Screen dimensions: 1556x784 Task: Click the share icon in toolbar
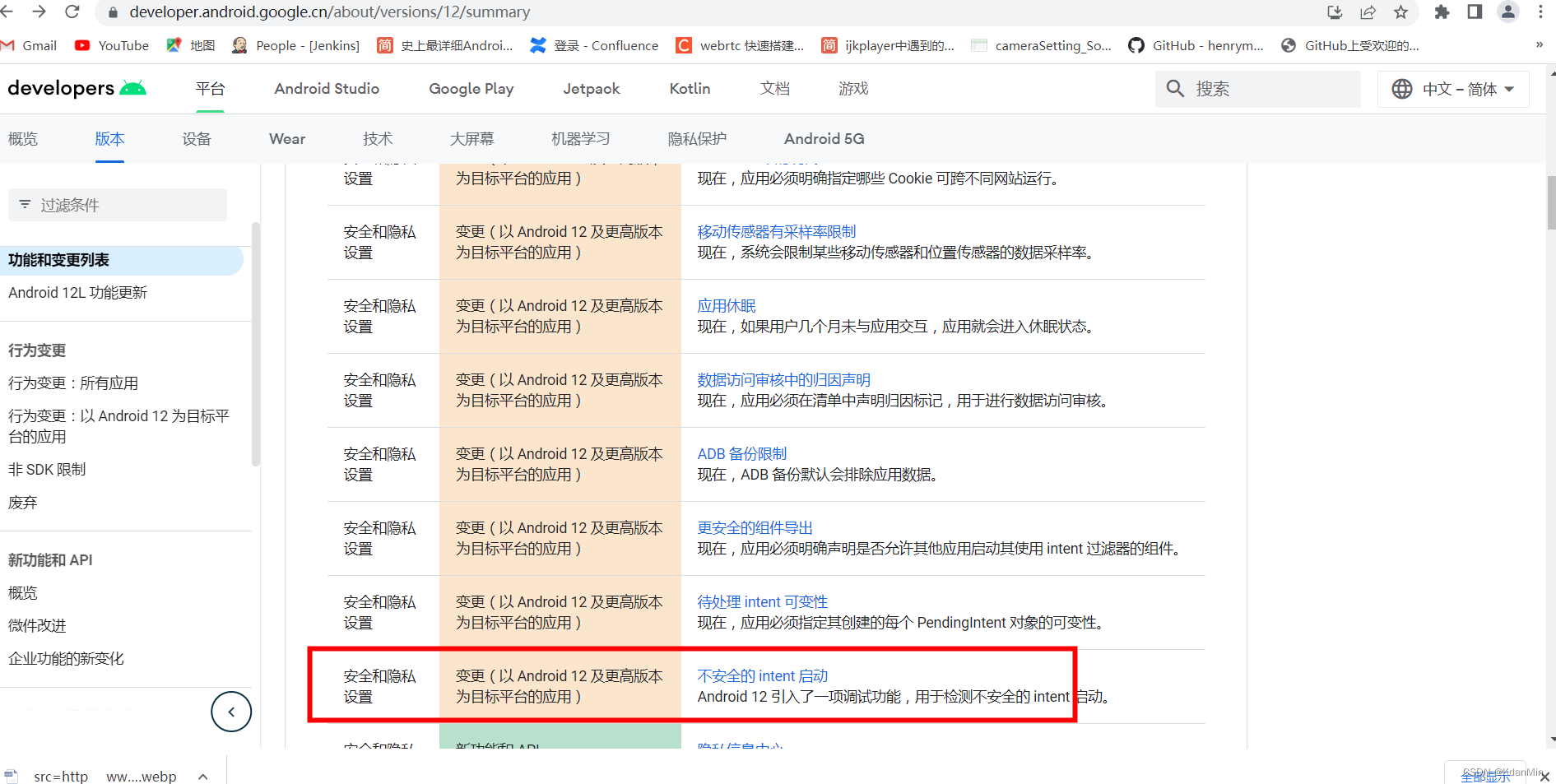click(x=1368, y=13)
